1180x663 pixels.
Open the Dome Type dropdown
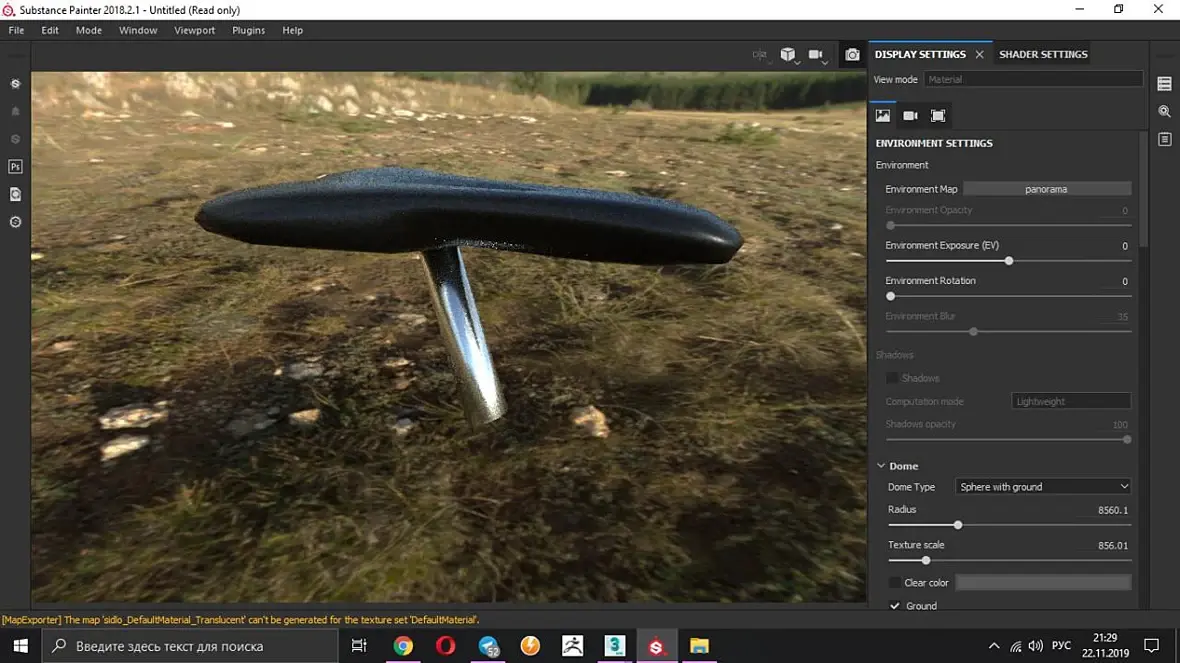coord(1043,487)
